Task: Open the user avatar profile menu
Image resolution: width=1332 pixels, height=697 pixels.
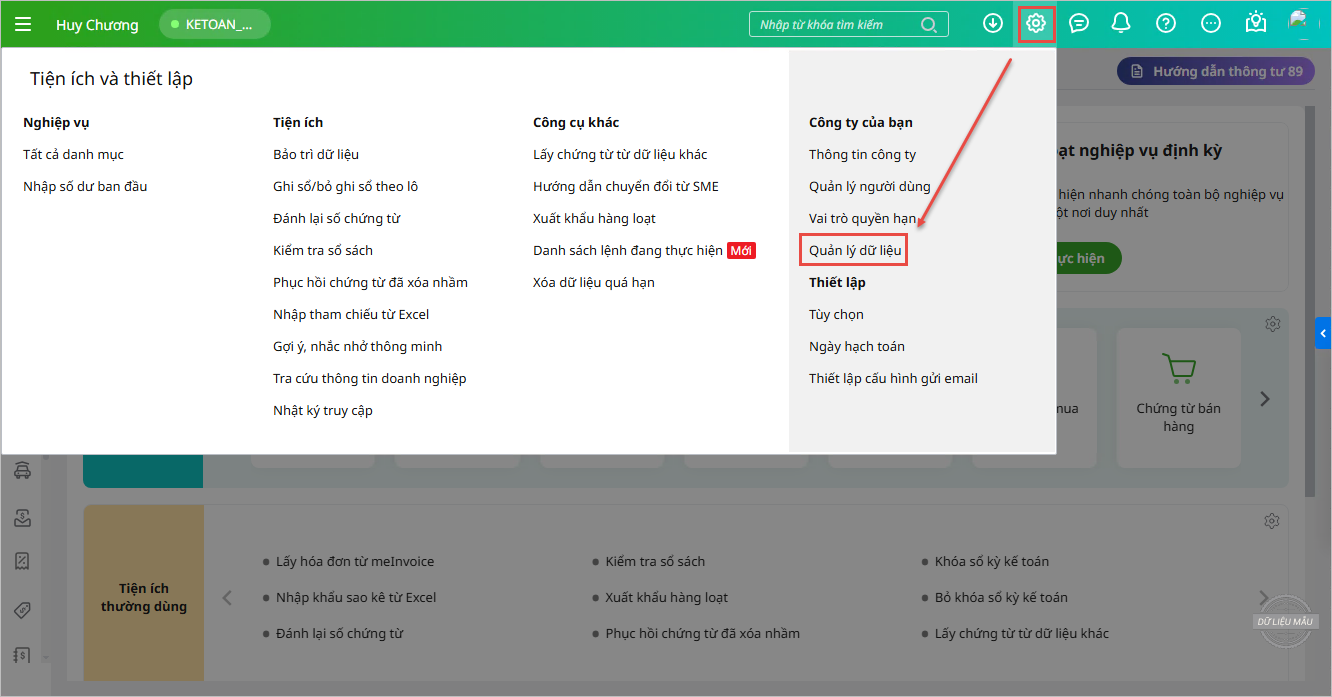Action: coord(1303,23)
